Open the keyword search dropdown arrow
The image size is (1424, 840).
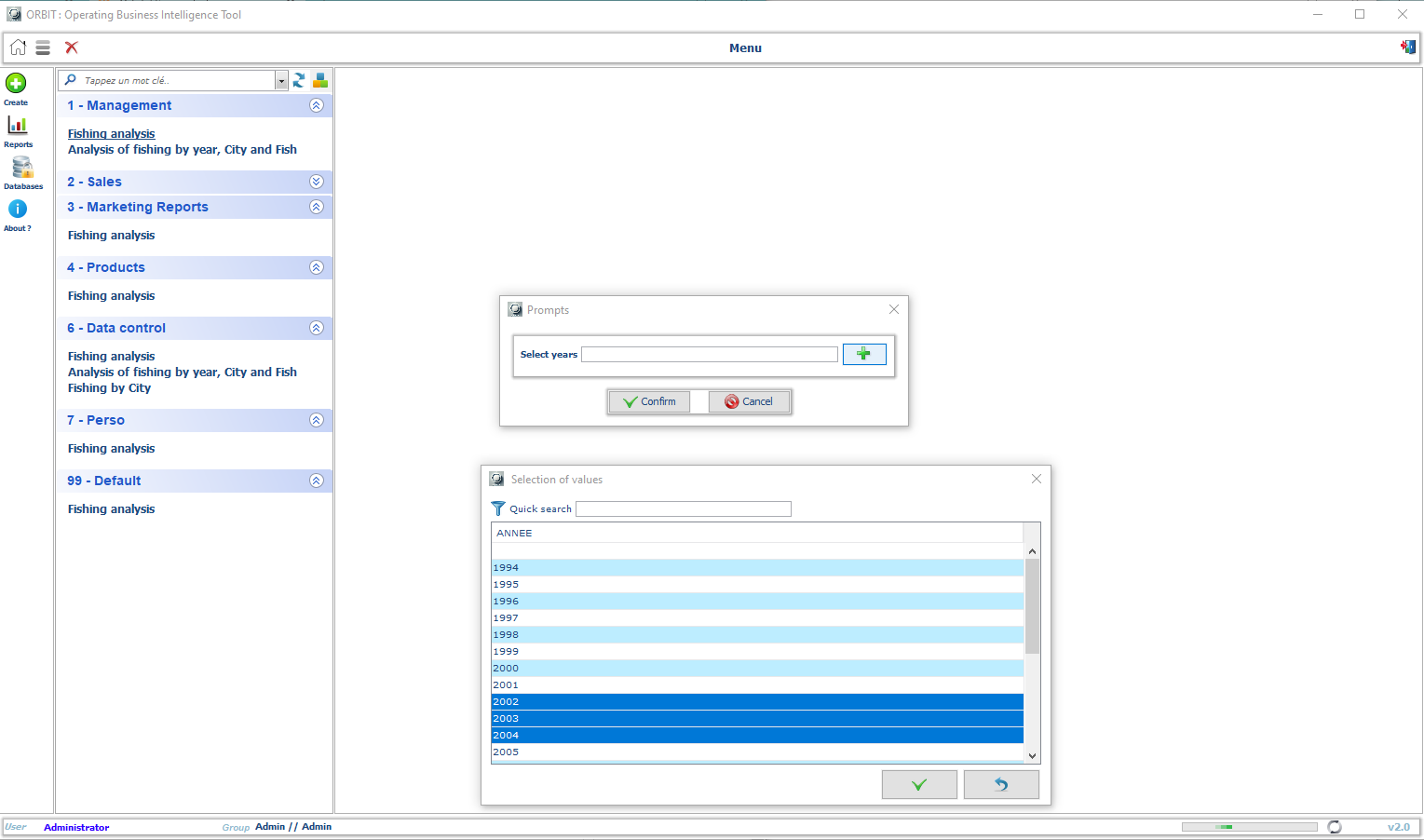281,80
